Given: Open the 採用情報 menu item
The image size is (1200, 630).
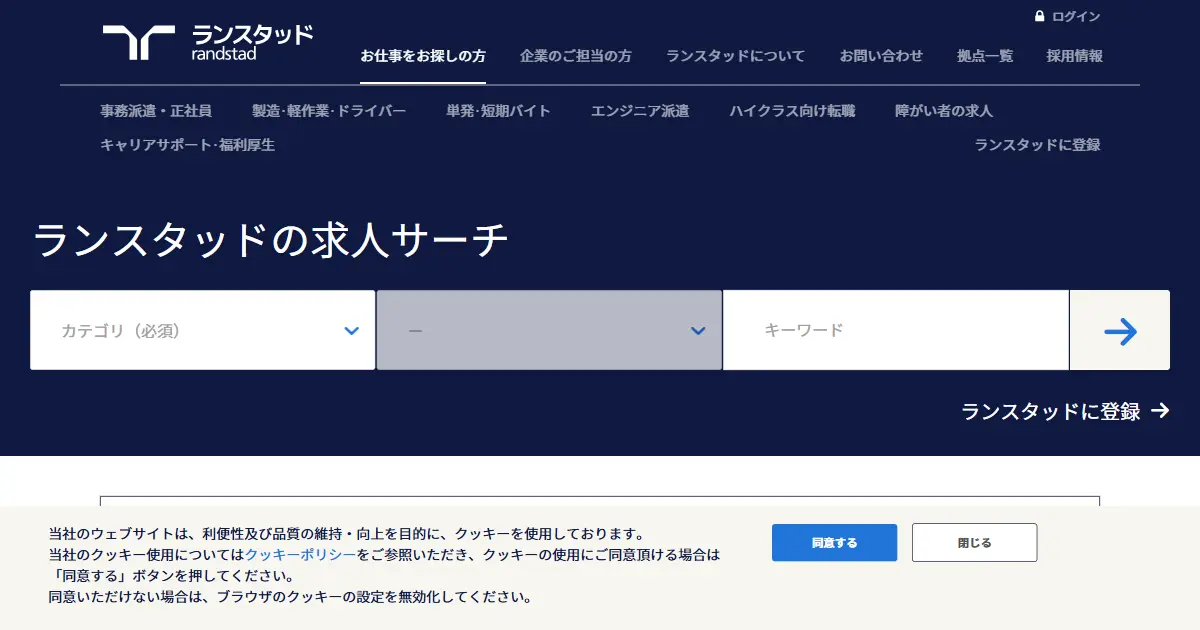Looking at the screenshot, I should pos(1075,56).
